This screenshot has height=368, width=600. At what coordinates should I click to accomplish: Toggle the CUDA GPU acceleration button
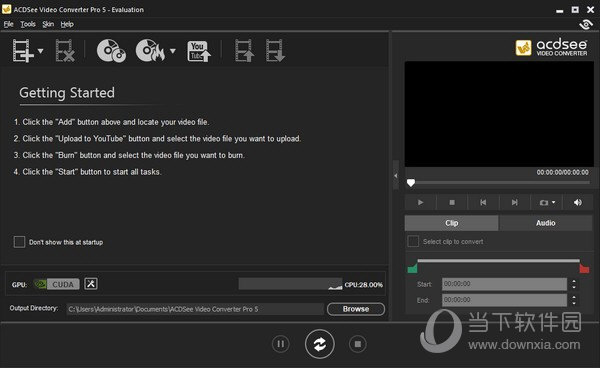tap(57, 284)
